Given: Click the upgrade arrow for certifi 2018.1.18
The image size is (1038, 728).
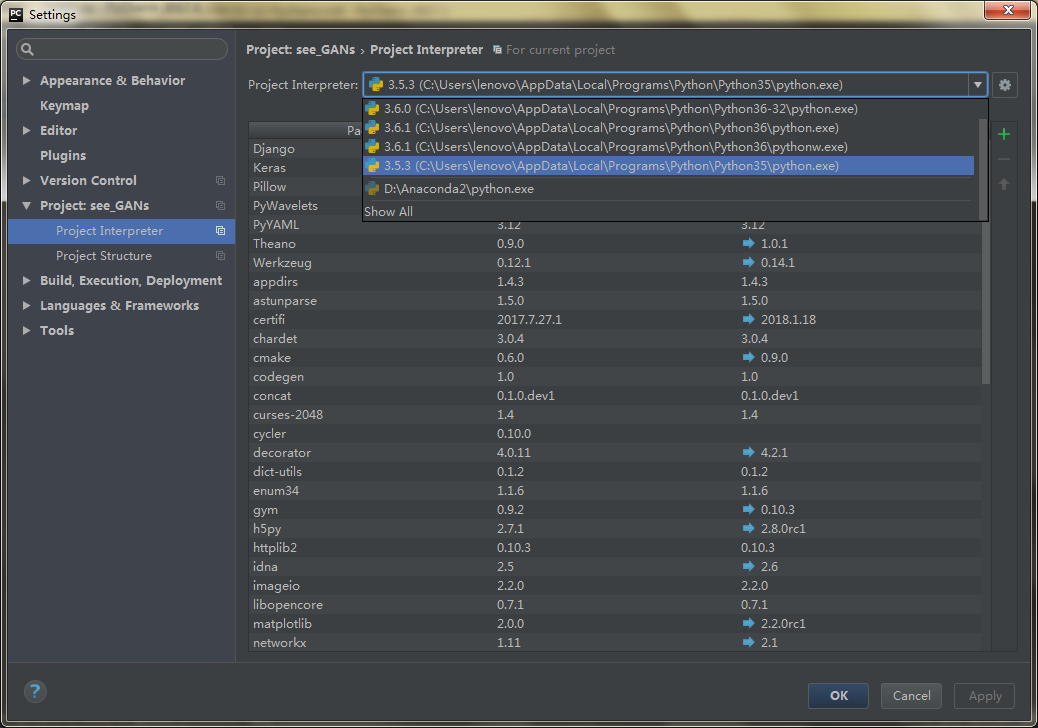Looking at the screenshot, I should point(749,320).
